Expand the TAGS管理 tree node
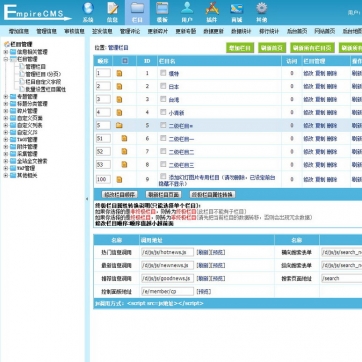Image resolution: width=362 pixels, height=362 pixels. (x=6, y=140)
